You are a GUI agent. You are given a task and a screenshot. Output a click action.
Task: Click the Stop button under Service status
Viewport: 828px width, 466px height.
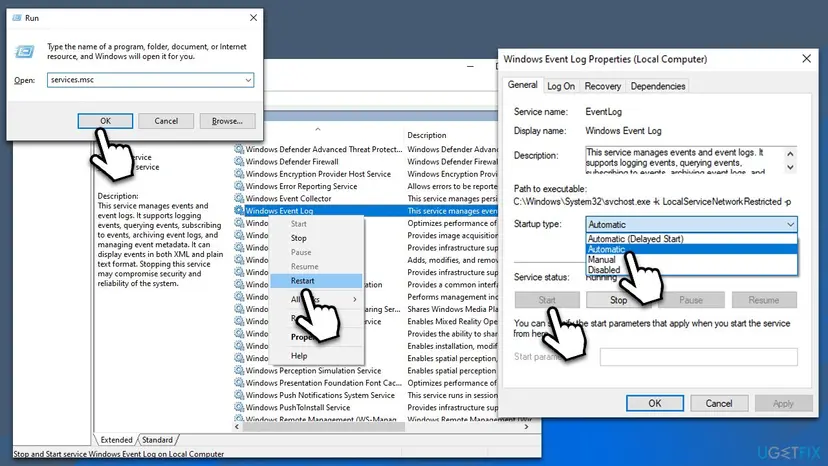(618, 300)
